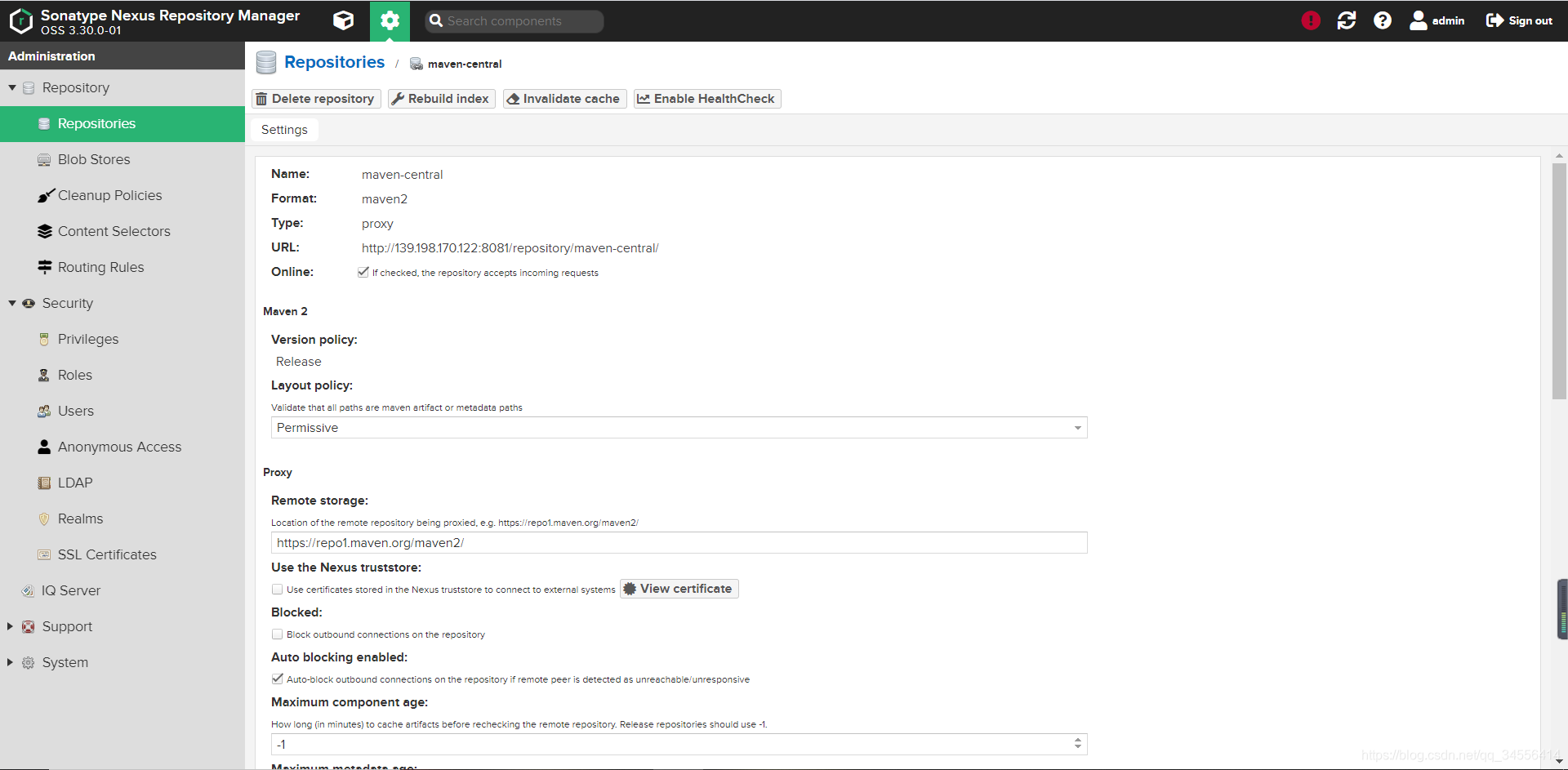Viewport: 1568px width, 770px height.
Task: Click the Rebuild index button
Action: coord(441,99)
